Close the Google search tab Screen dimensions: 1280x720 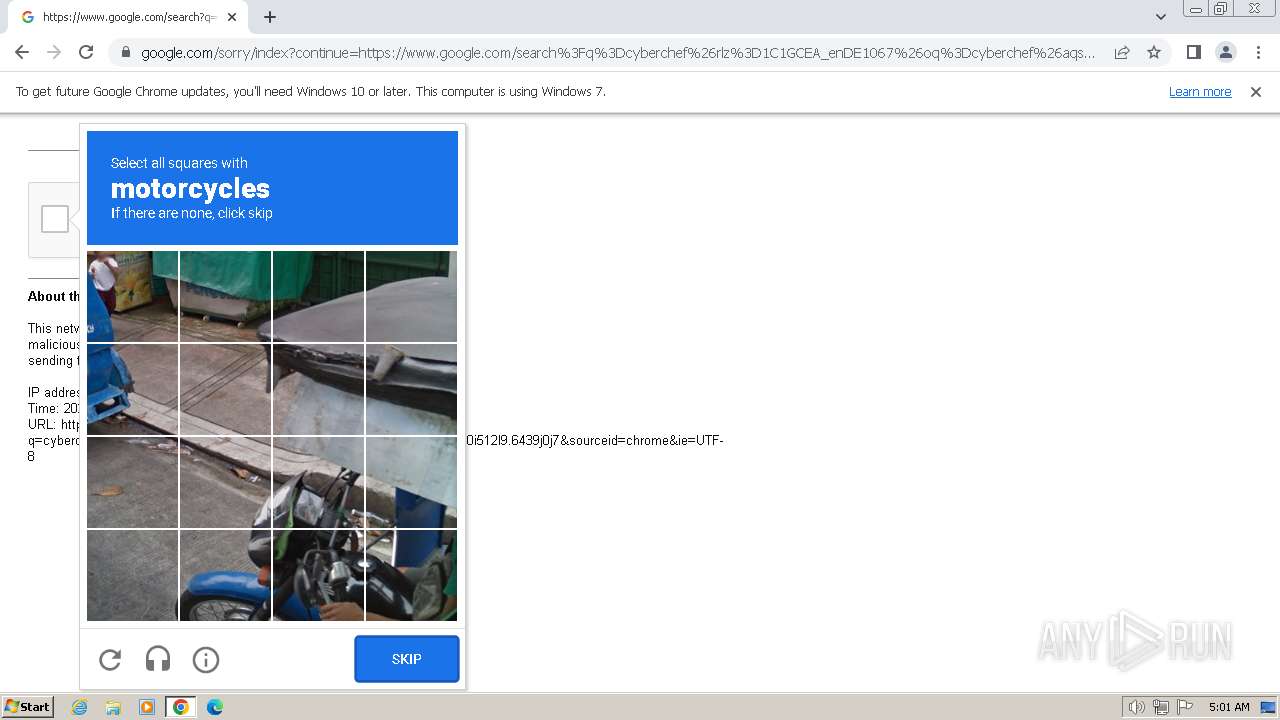(x=232, y=17)
